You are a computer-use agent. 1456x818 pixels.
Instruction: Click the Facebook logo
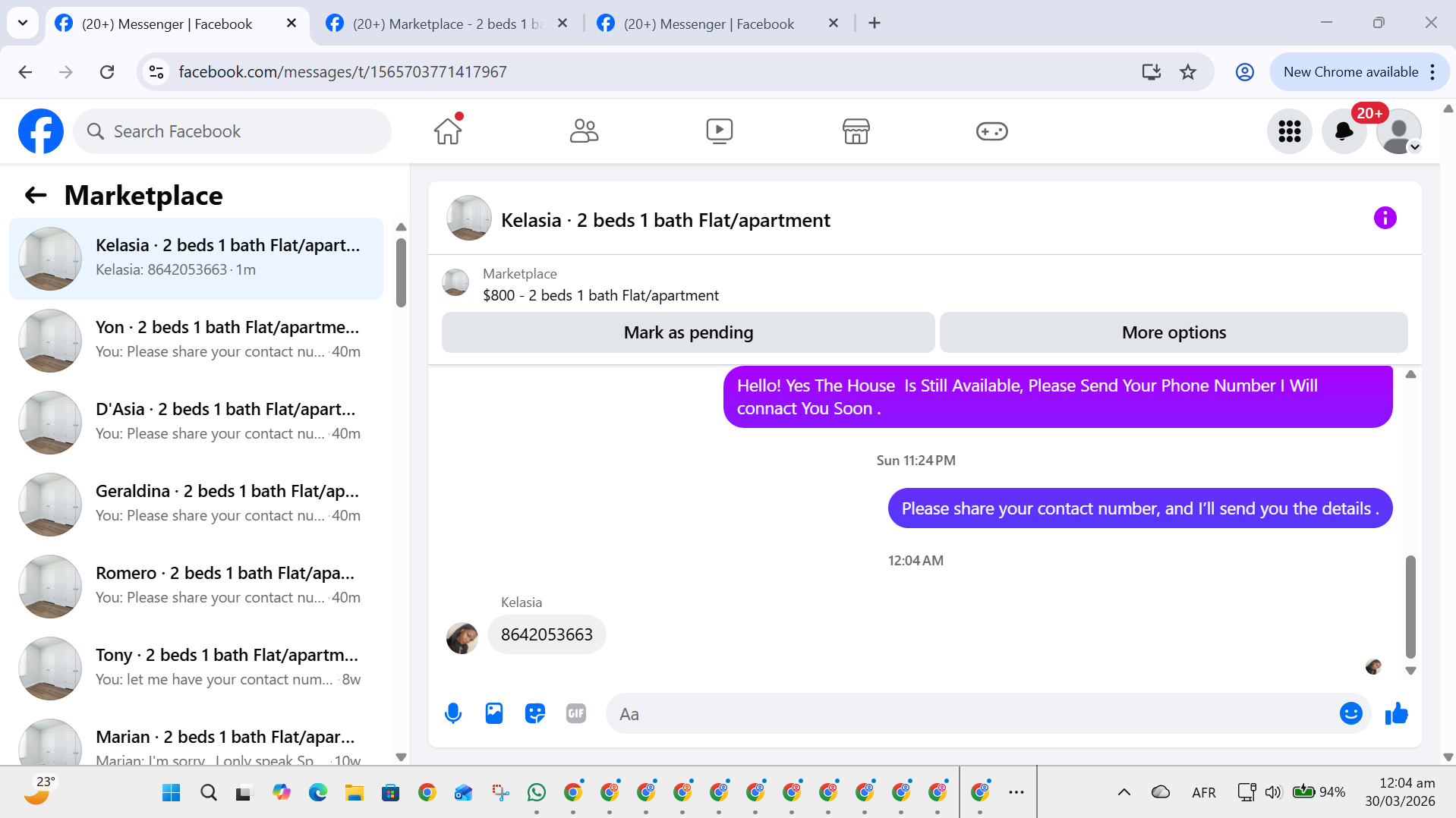point(41,131)
